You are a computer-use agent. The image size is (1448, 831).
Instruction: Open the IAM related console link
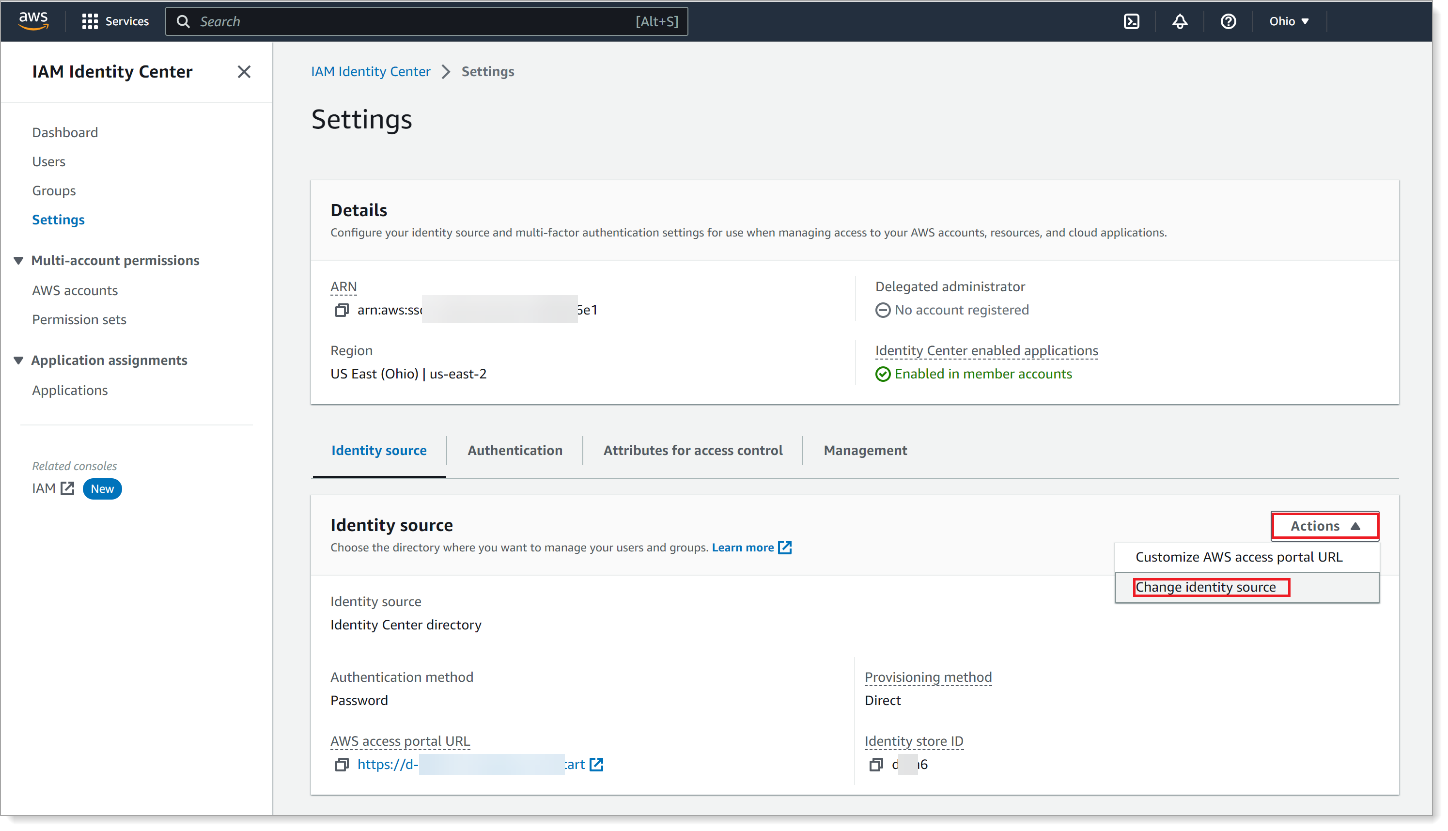pos(44,488)
